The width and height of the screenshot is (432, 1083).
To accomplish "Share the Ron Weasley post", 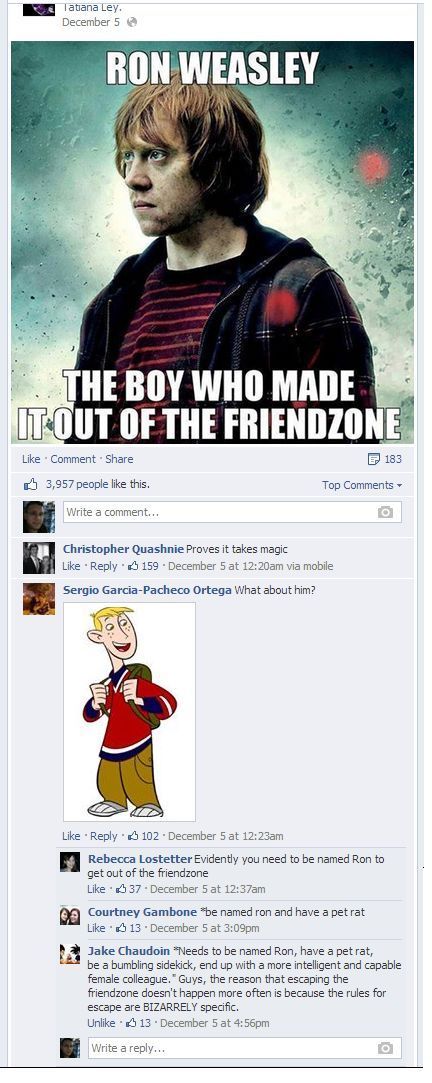I will click(120, 459).
